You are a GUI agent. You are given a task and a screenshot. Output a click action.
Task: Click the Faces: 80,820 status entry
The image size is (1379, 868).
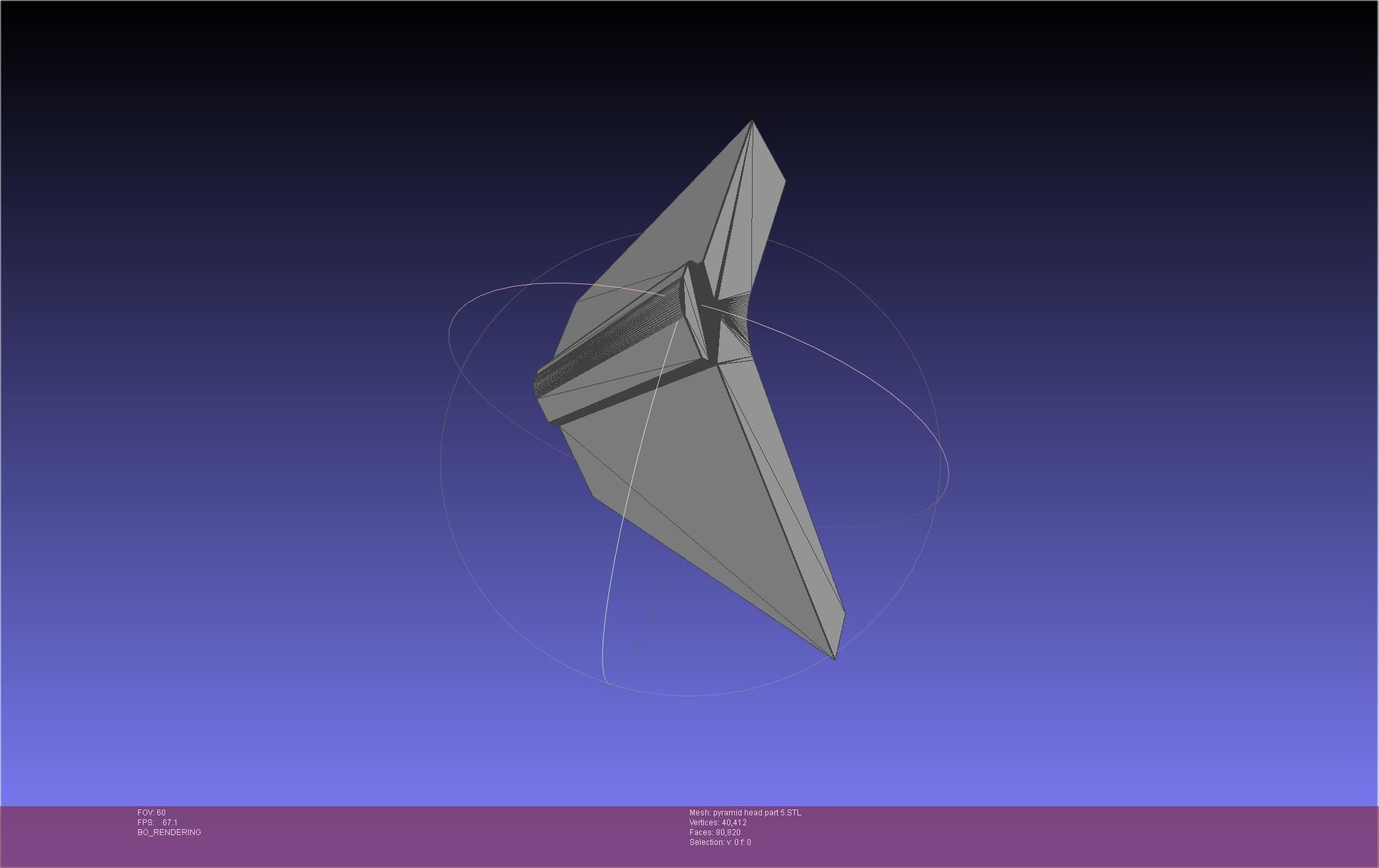pos(715,832)
